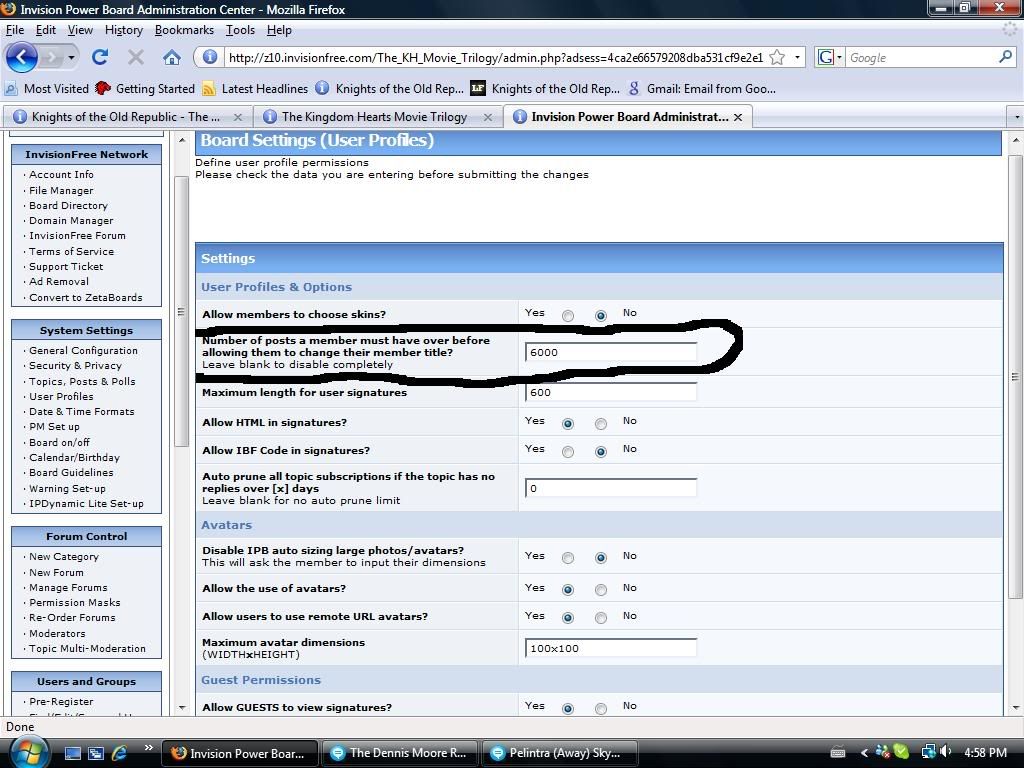
Task: Open the Bookmarks menu
Action: [x=184, y=30]
